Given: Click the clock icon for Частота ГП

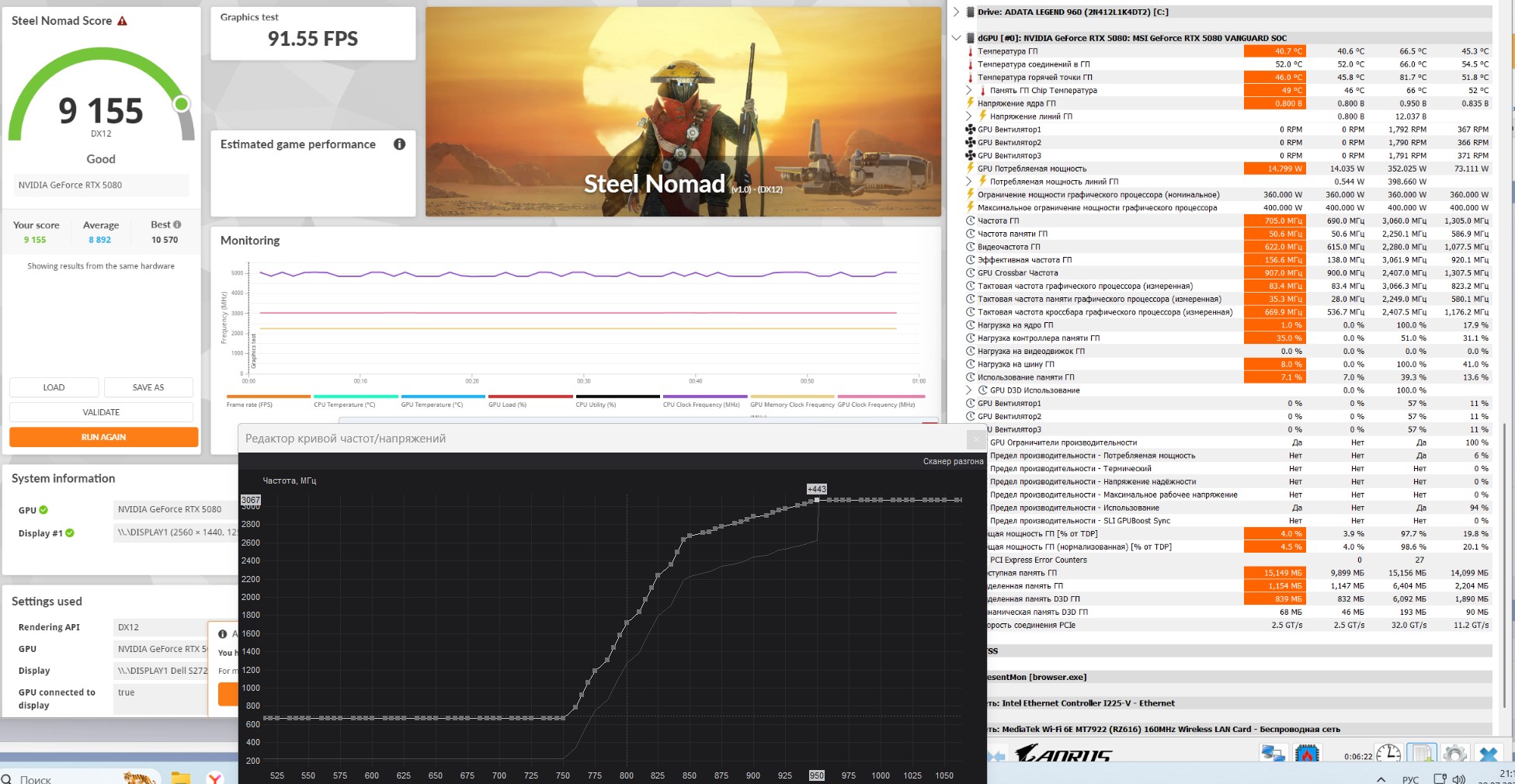Looking at the screenshot, I should pos(970,220).
